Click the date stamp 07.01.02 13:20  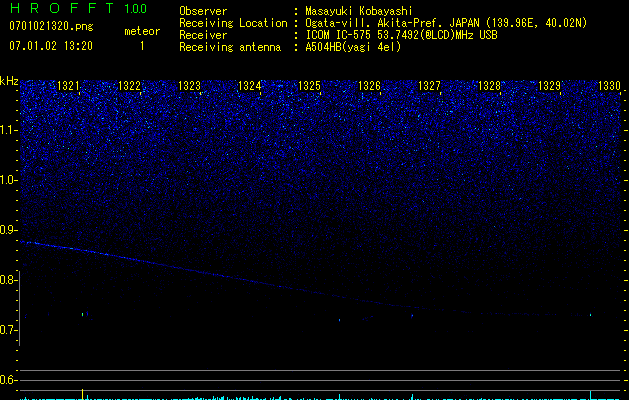tap(50, 46)
